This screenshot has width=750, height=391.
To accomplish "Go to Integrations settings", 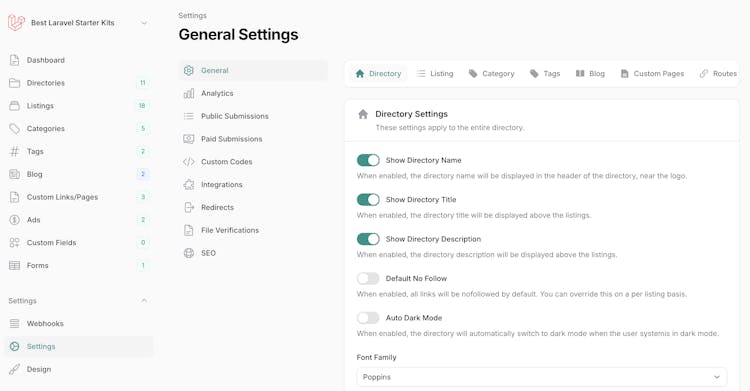I will click(x=253, y=185).
